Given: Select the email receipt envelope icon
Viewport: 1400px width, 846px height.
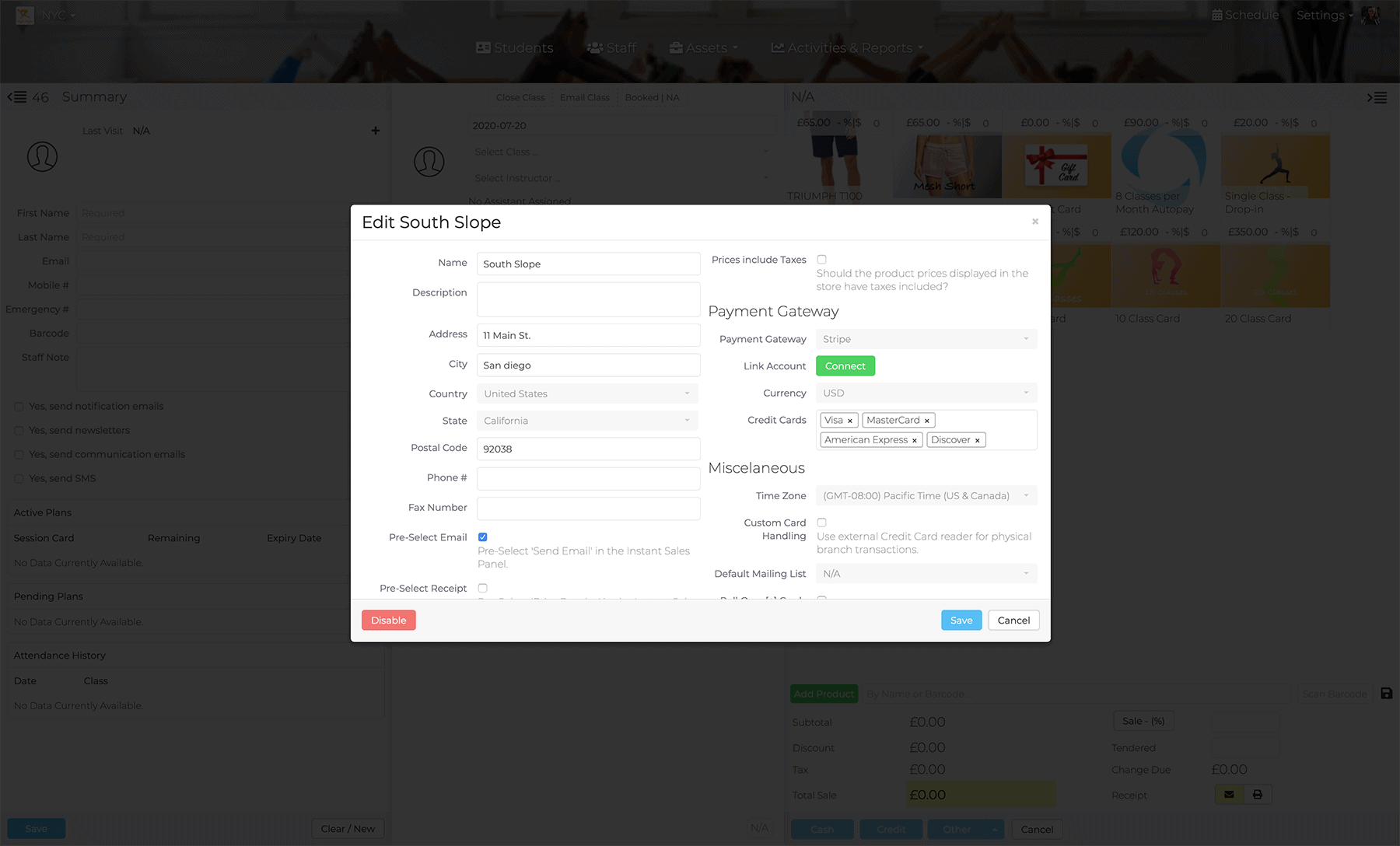Looking at the screenshot, I should 1228,794.
